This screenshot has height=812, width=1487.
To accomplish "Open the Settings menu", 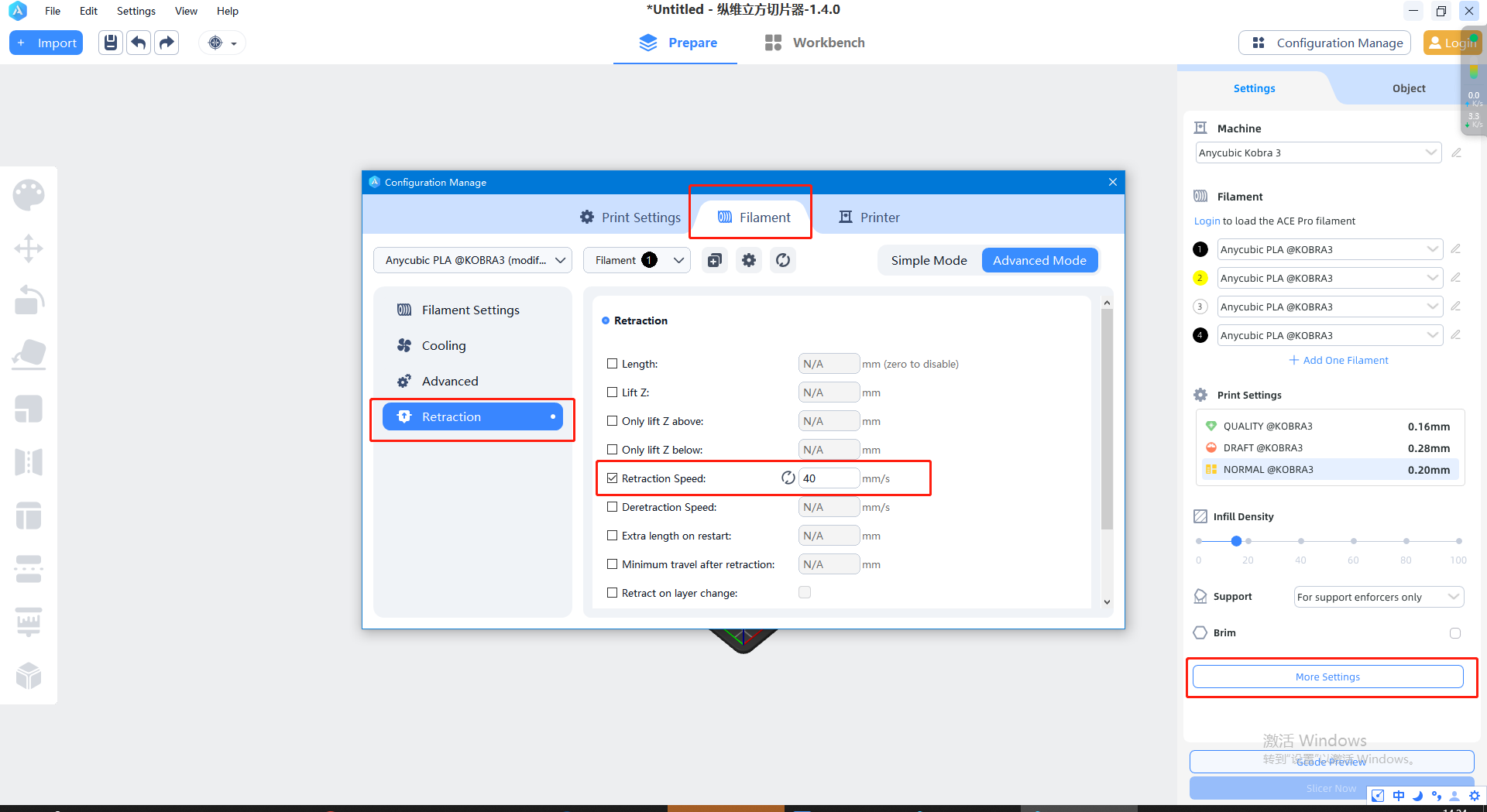I will 136,11.
